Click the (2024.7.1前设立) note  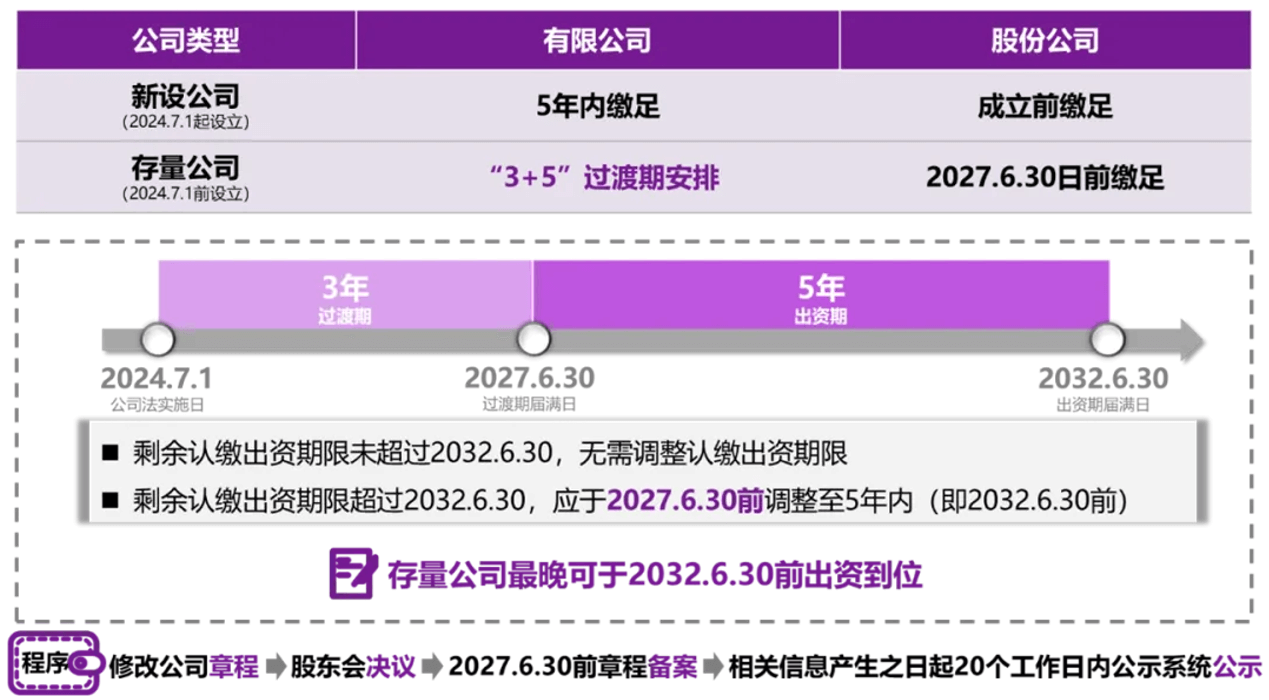[x=186, y=194]
